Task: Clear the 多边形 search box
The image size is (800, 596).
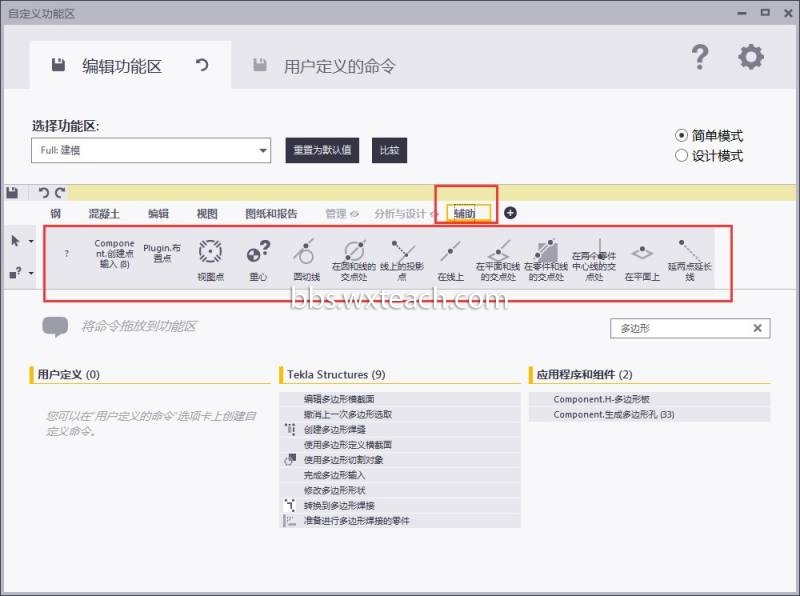Action: click(x=757, y=328)
